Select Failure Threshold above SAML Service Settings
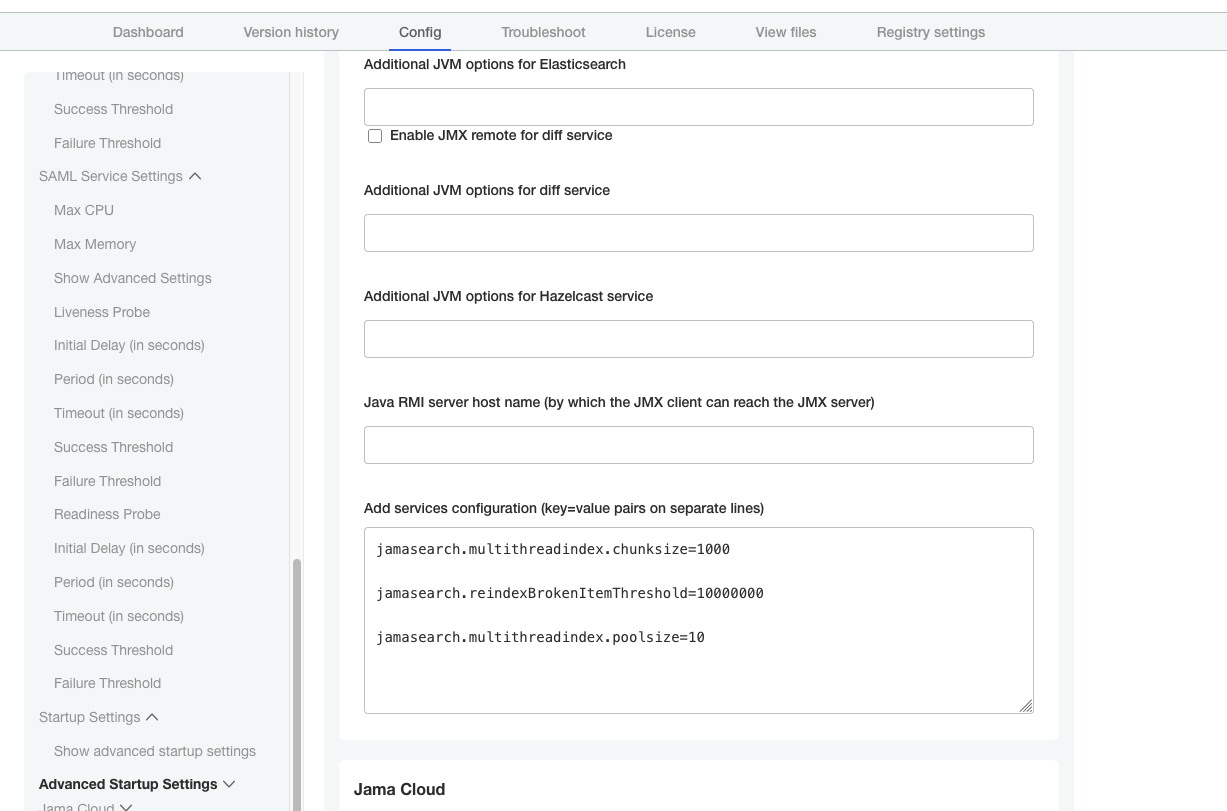 click(x=107, y=143)
